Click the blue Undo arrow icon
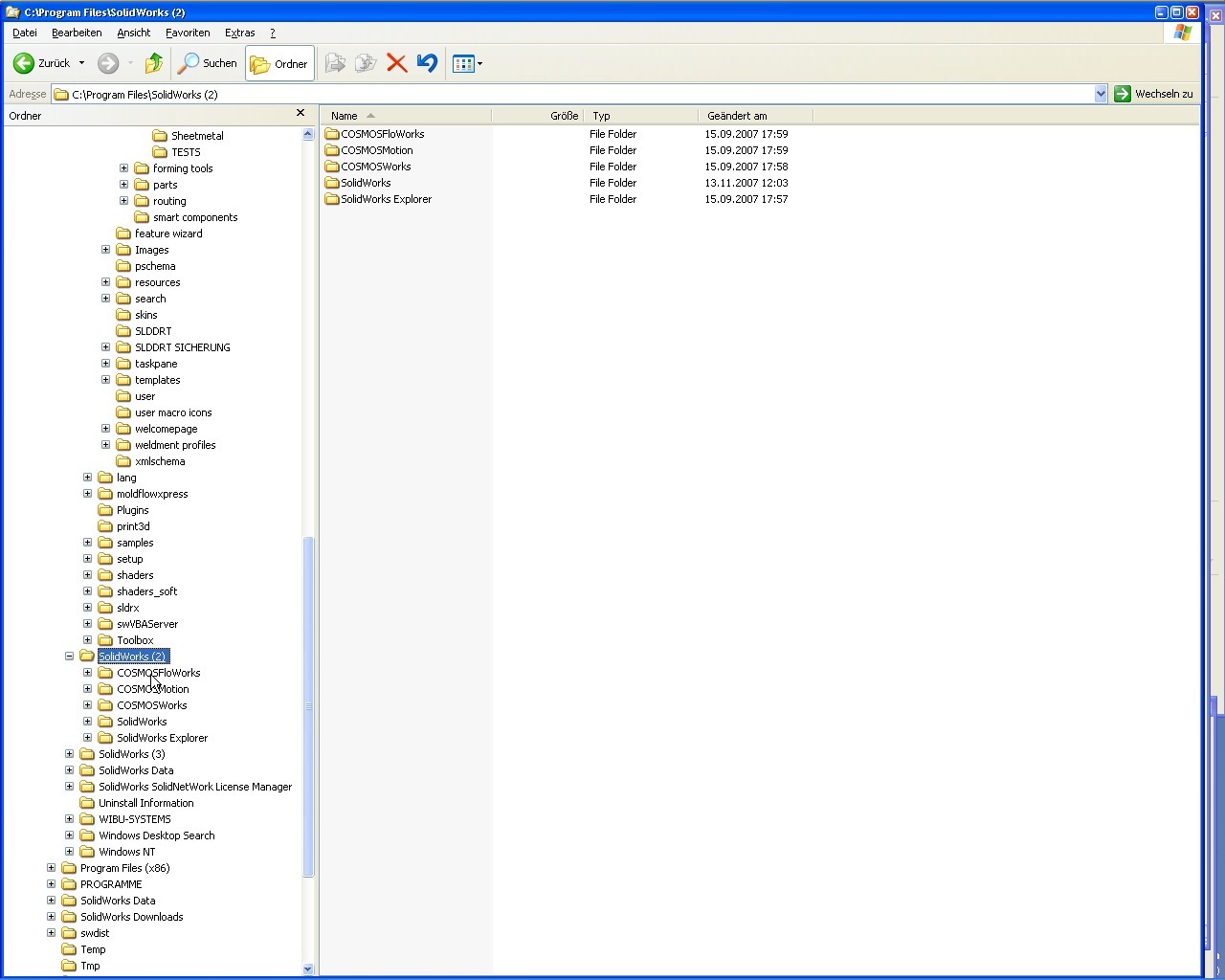 point(427,63)
